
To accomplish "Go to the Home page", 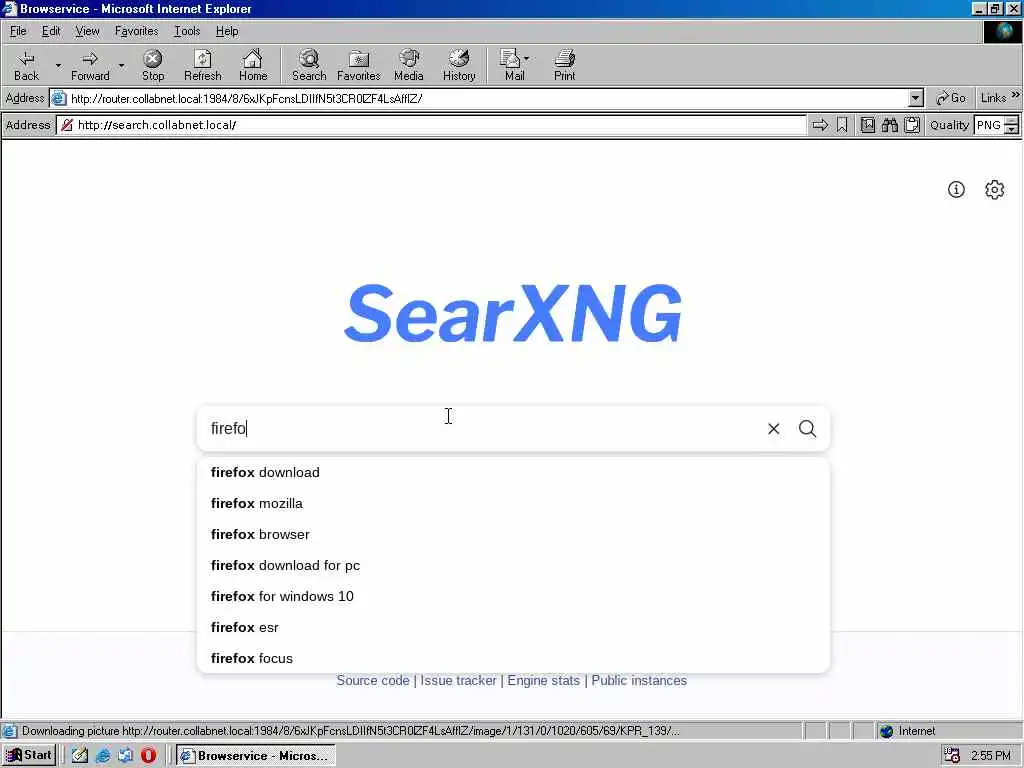I will (x=253, y=65).
